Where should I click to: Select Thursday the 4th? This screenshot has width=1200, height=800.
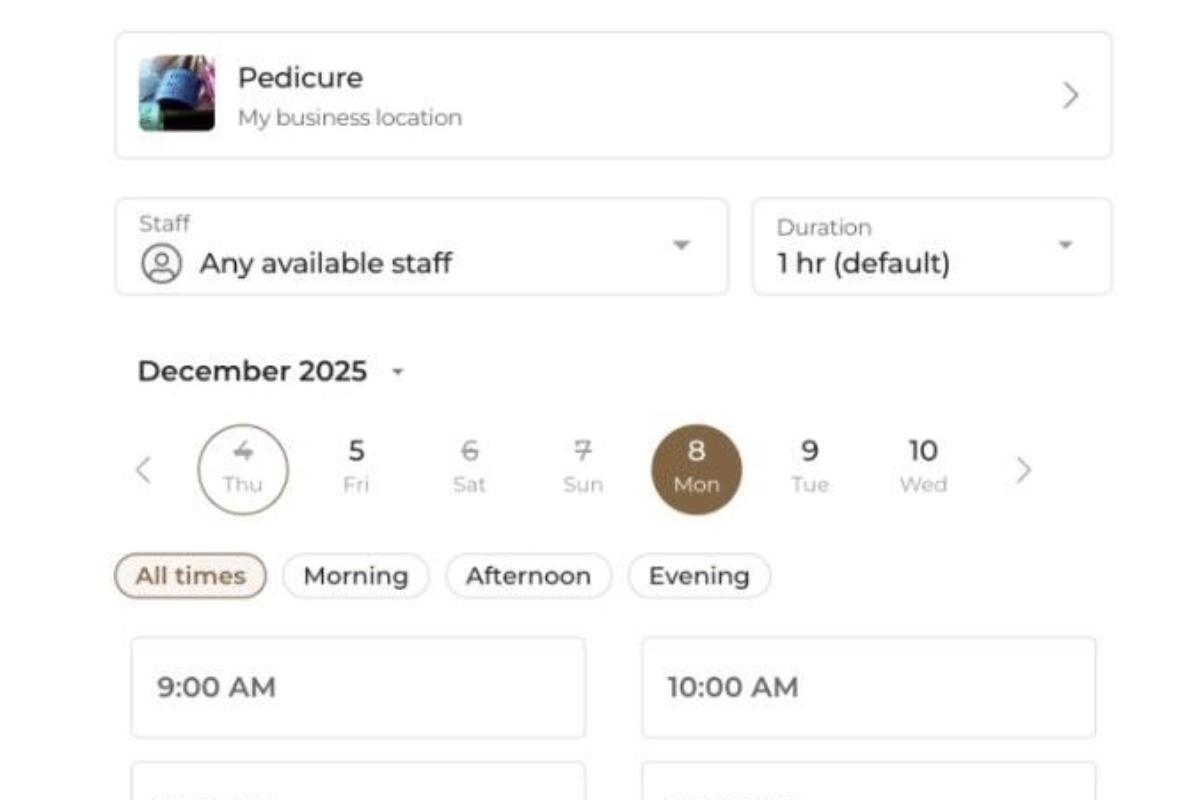pos(243,469)
